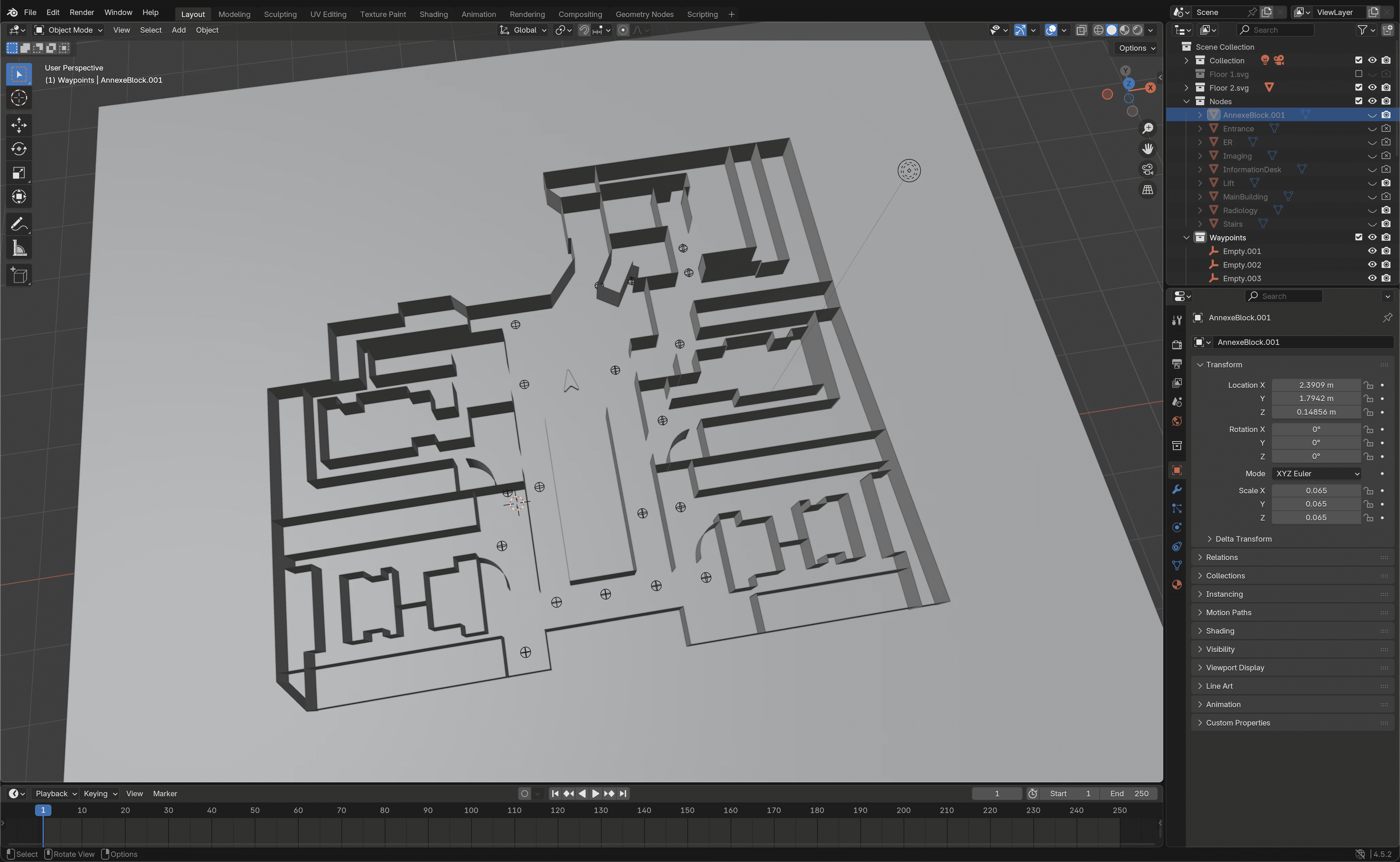
Task: Expand the Delta Transform panel
Action: coord(1243,539)
